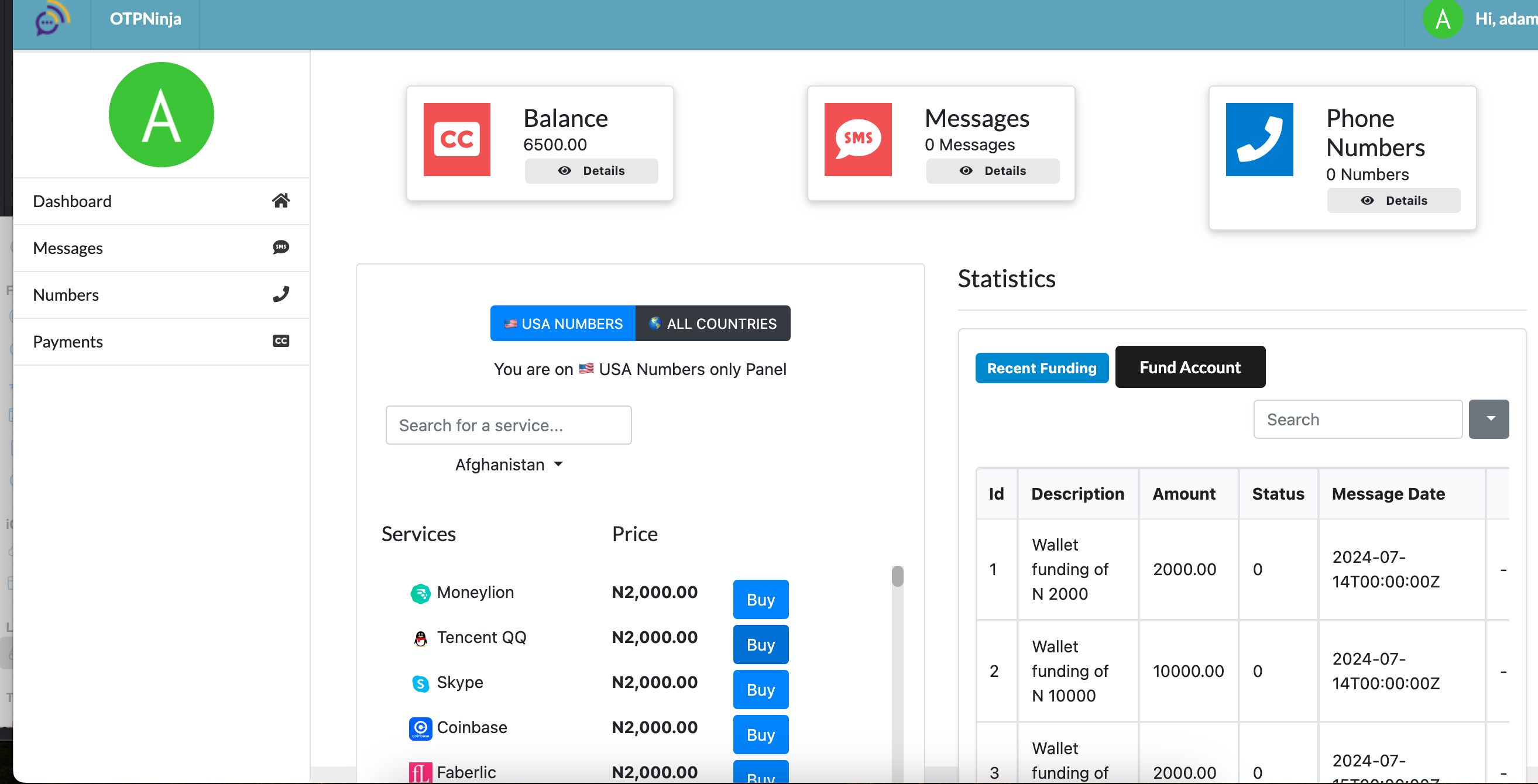Open the user avatar in top bar
Image resolution: width=1538 pixels, height=784 pixels.
1443,19
